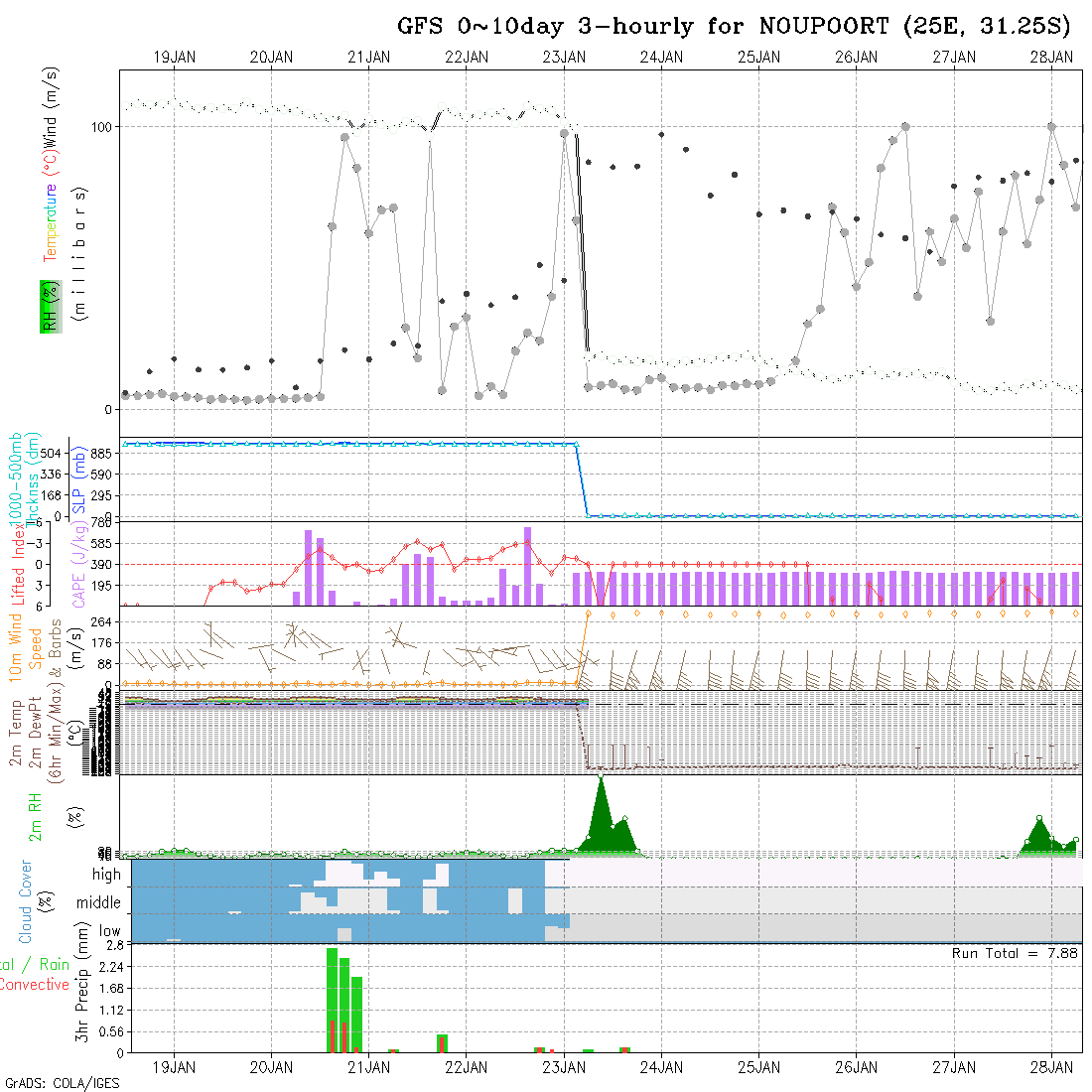Click the red 'Convective' legend text
The width and height of the screenshot is (1092, 1092).
[x=34, y=984]
